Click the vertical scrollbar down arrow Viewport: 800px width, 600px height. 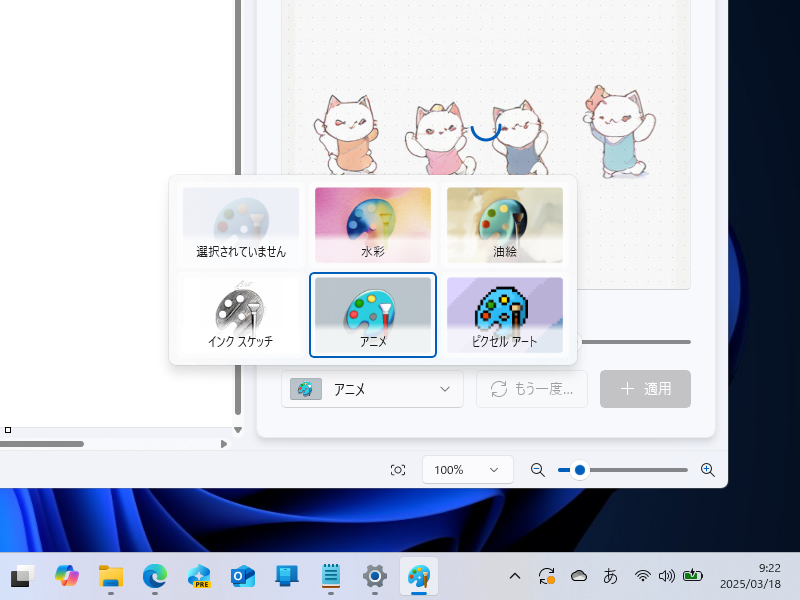click(238, 430)
